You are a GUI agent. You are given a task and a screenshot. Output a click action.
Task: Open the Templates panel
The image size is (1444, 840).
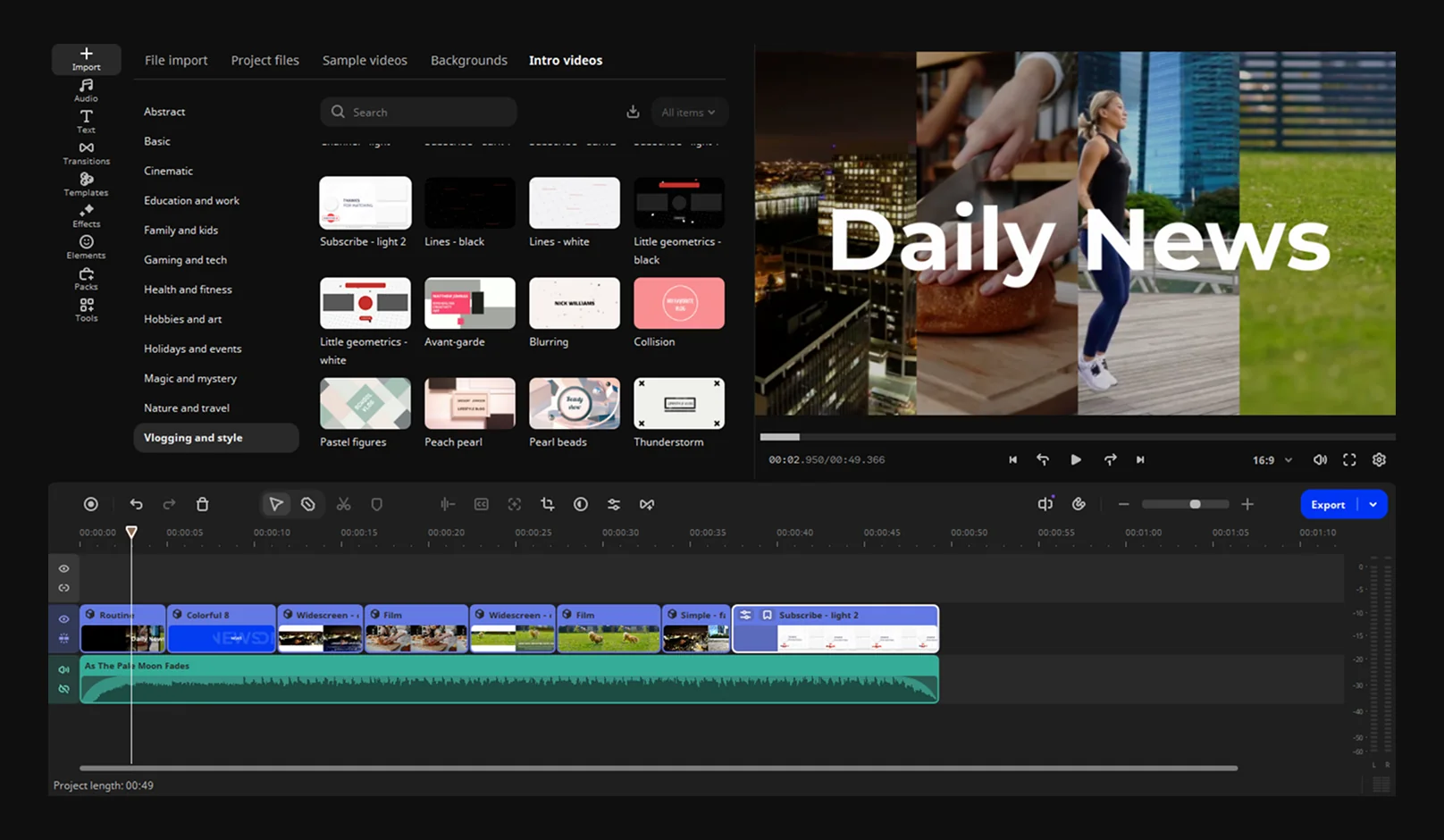pos(86,184)
